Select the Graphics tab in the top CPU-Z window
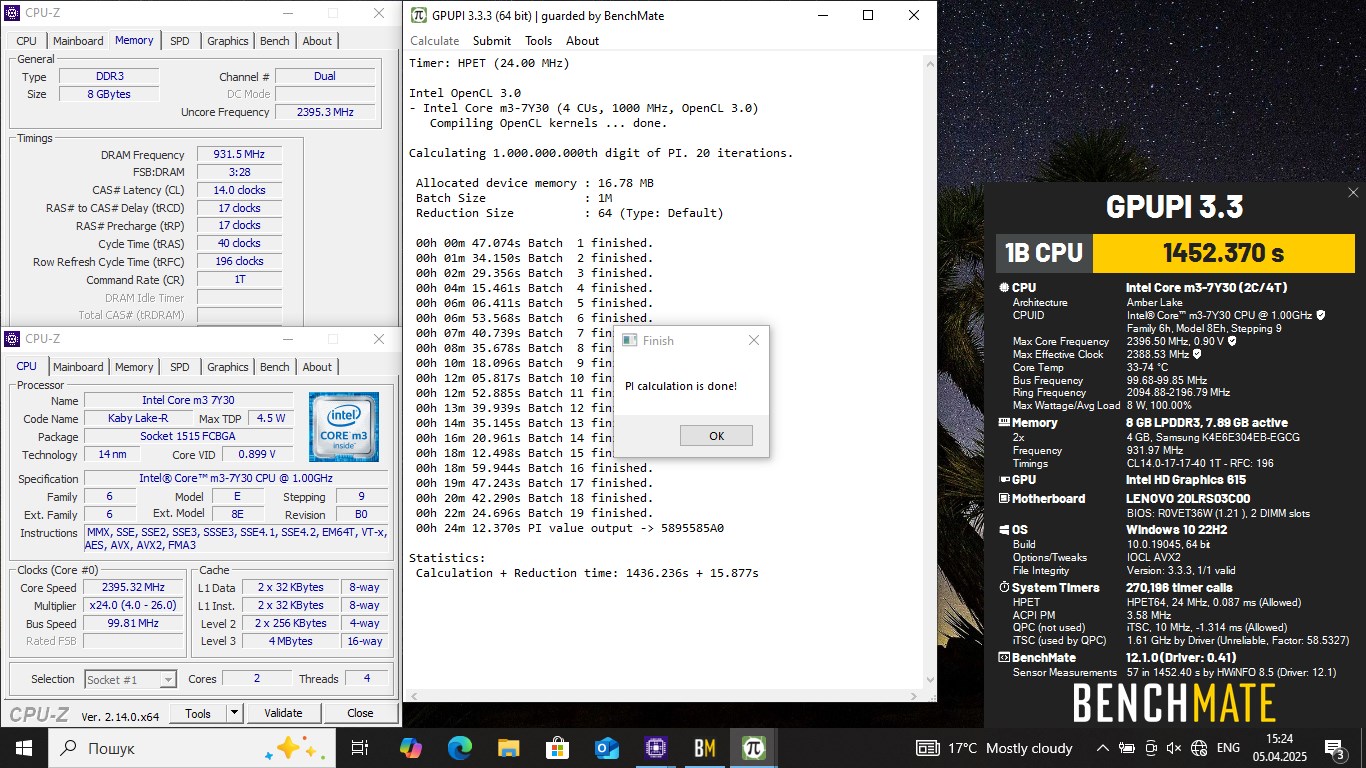 (x=228, y=41)
